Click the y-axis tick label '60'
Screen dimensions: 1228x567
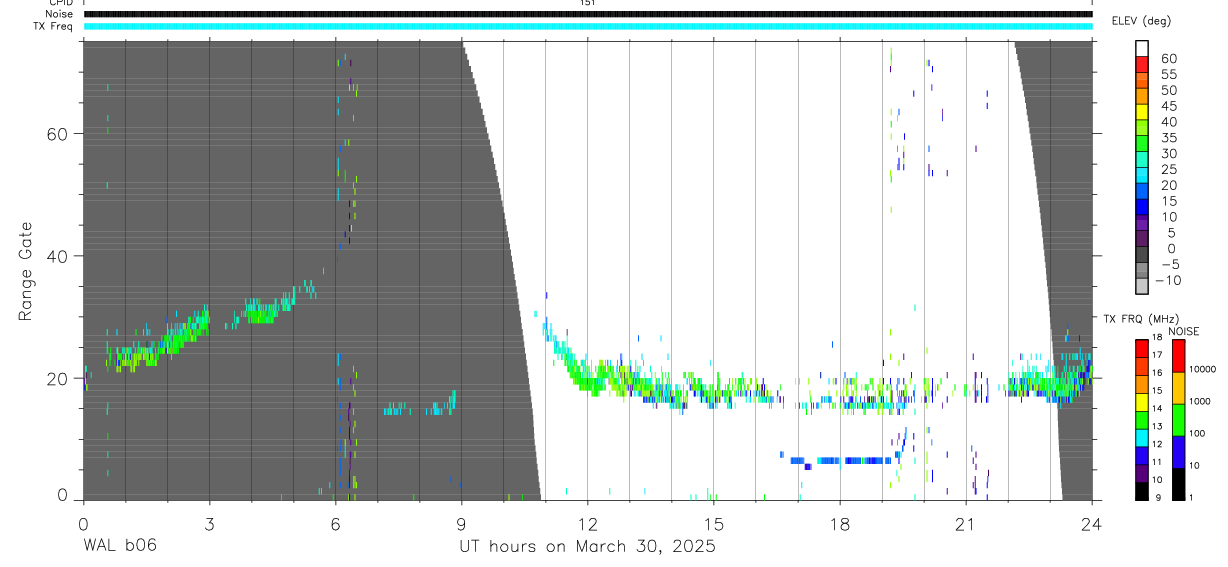58,134
